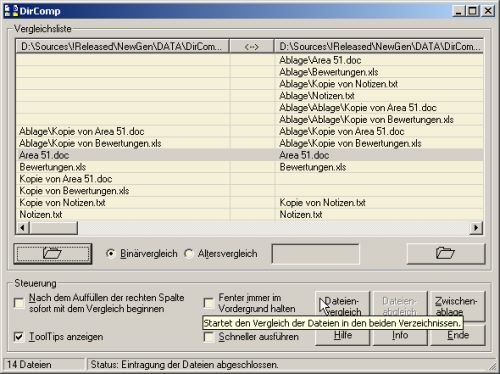Viewport: 500px width, 374px height.
Task: Select 'Ablage\Ablage\Kopie von Area 51.doc'
Action: pos(358,108)
